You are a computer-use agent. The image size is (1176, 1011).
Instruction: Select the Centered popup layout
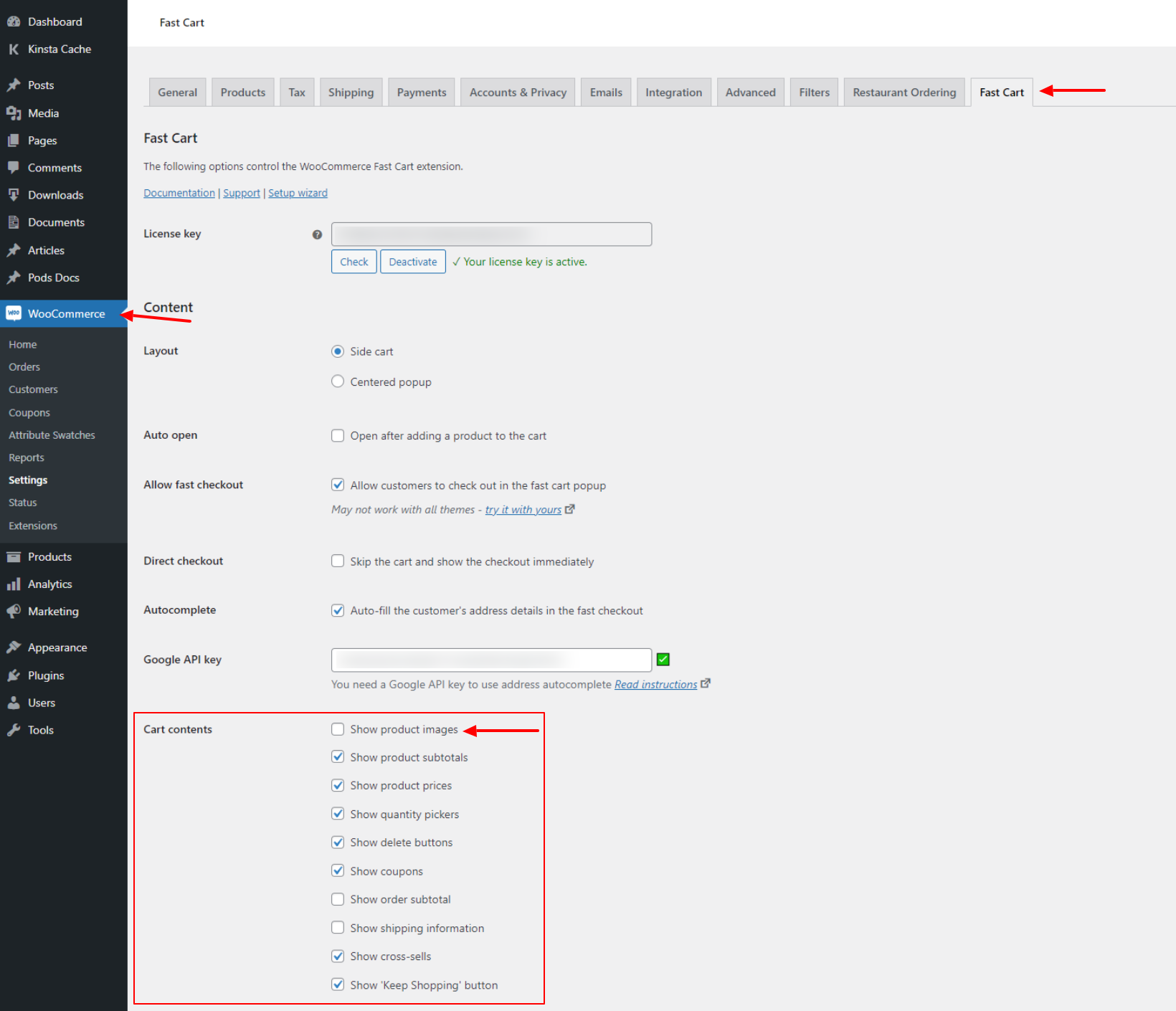[x=337, y=381]
